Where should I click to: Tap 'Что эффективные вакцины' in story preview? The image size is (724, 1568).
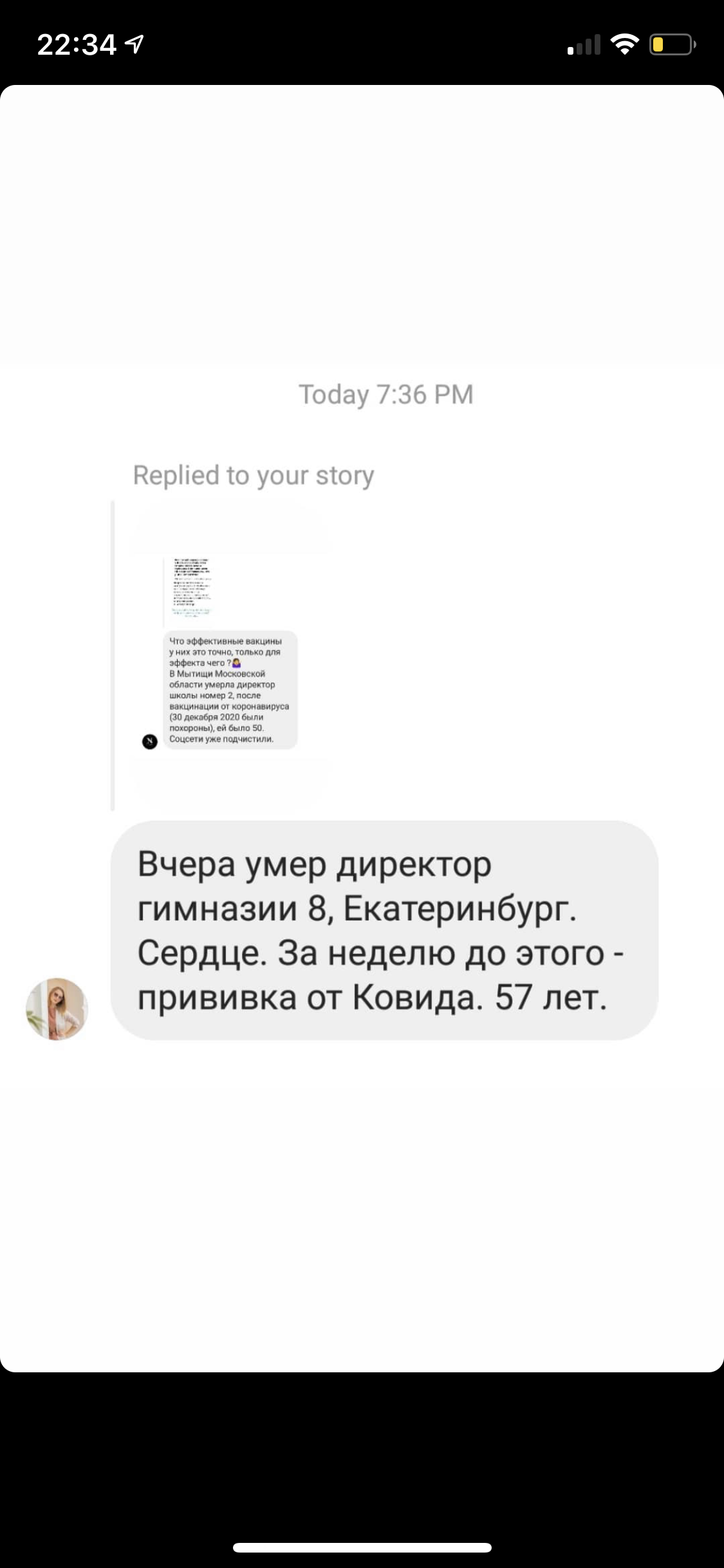point(225,641)
